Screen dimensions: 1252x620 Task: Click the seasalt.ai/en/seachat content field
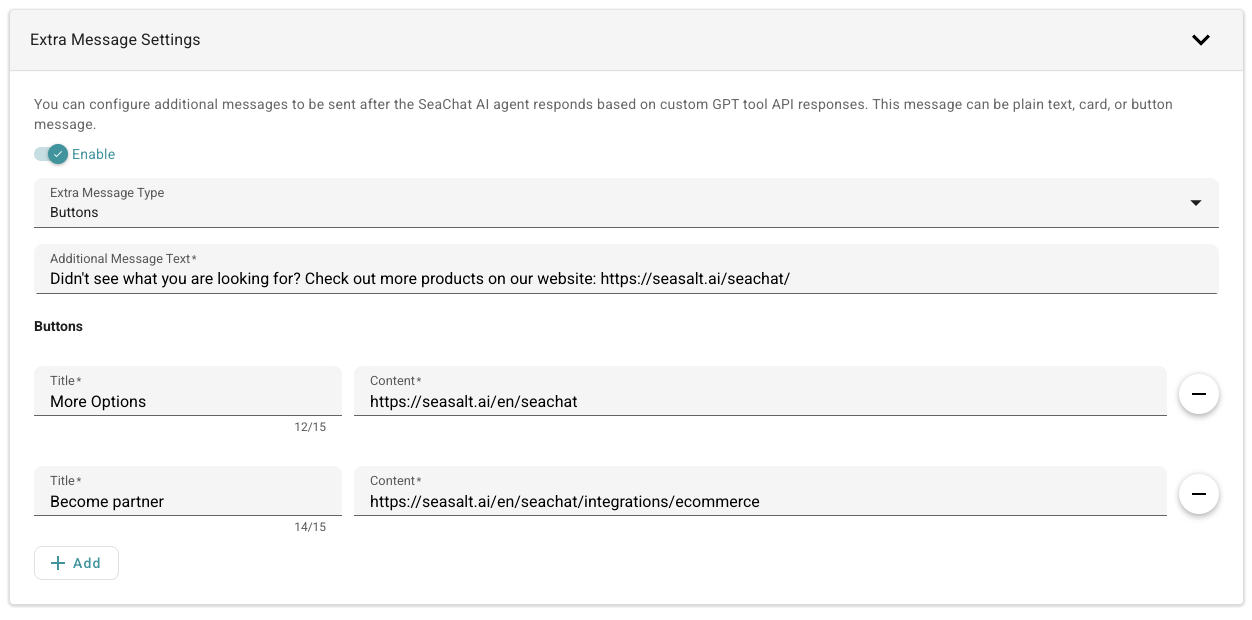pyautogui.click(x=760, y=402)
